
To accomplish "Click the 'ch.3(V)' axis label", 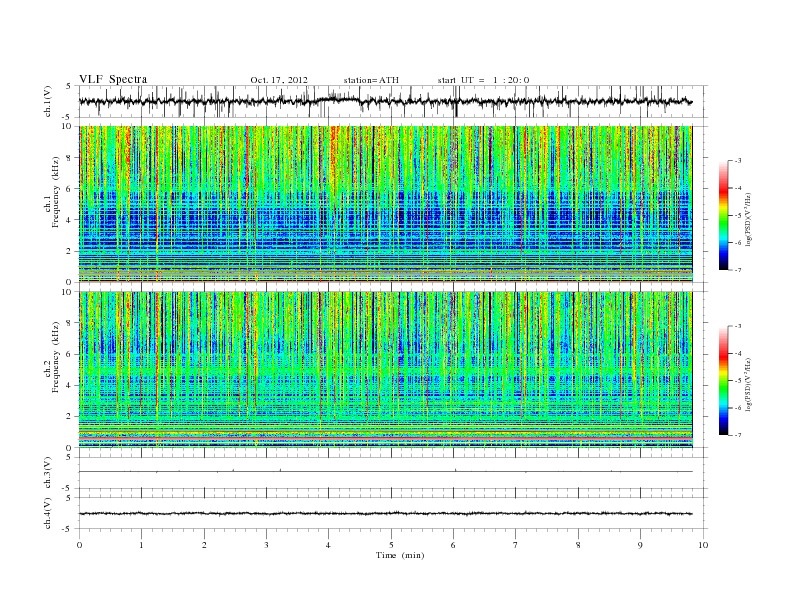I will point(48,472).
